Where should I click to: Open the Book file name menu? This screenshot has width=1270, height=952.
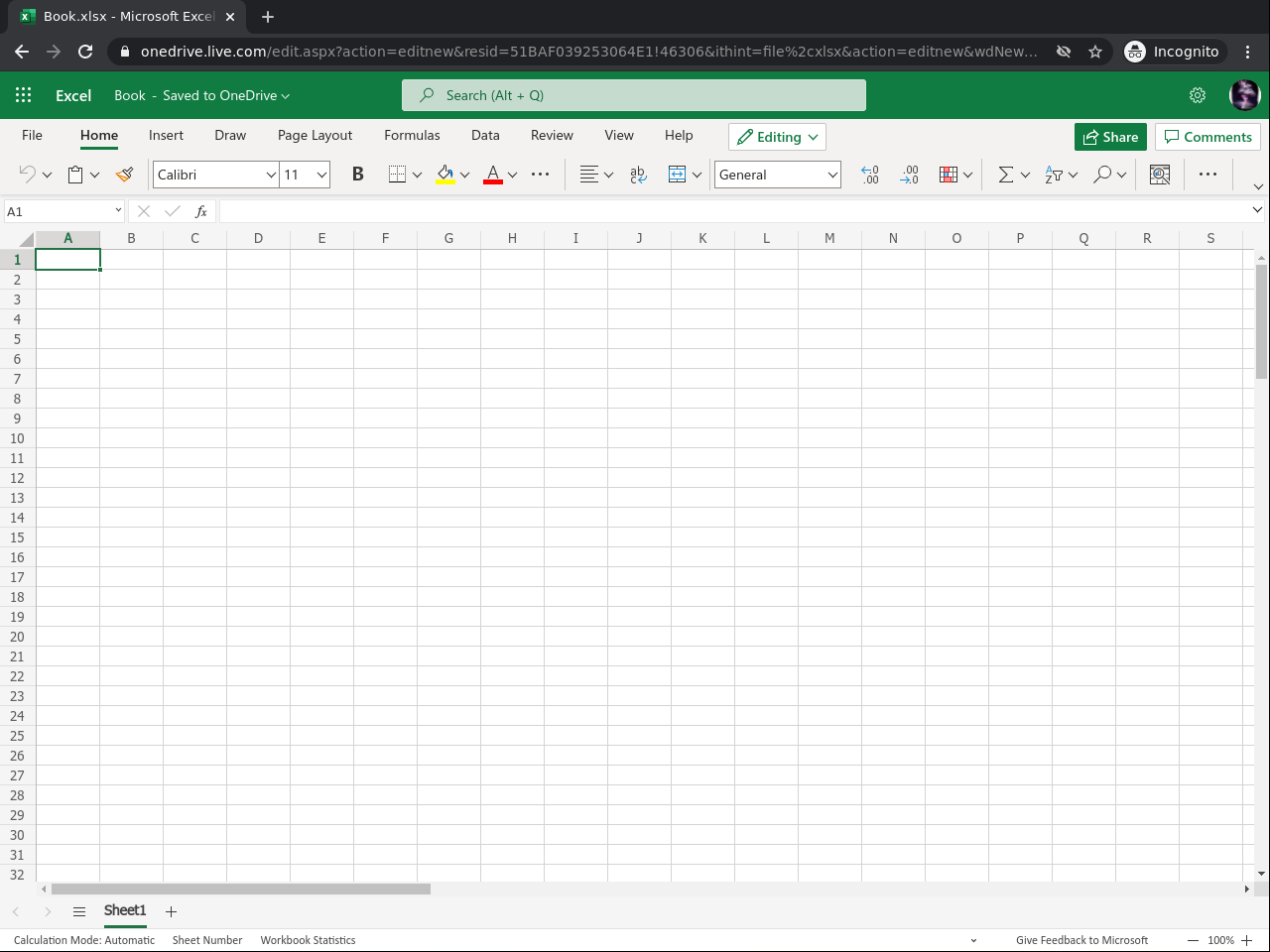pos(201,95)
